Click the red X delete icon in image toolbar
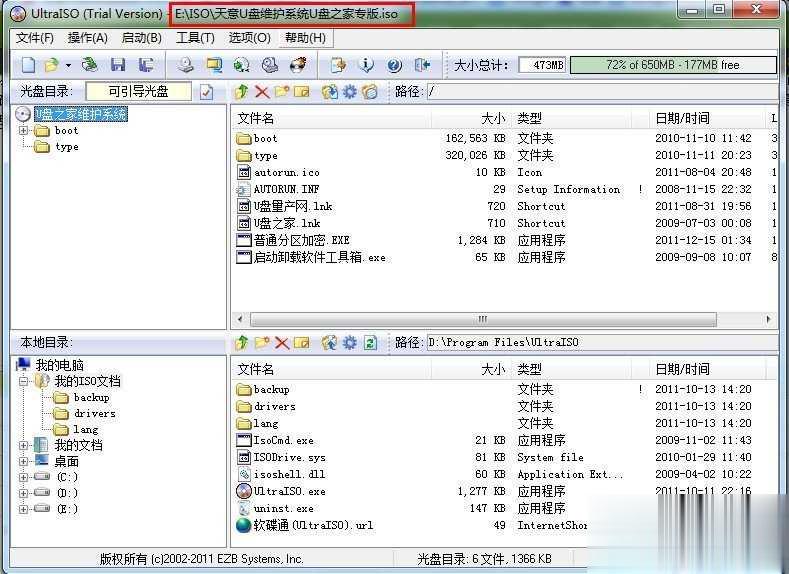 (x=262, y=92)
